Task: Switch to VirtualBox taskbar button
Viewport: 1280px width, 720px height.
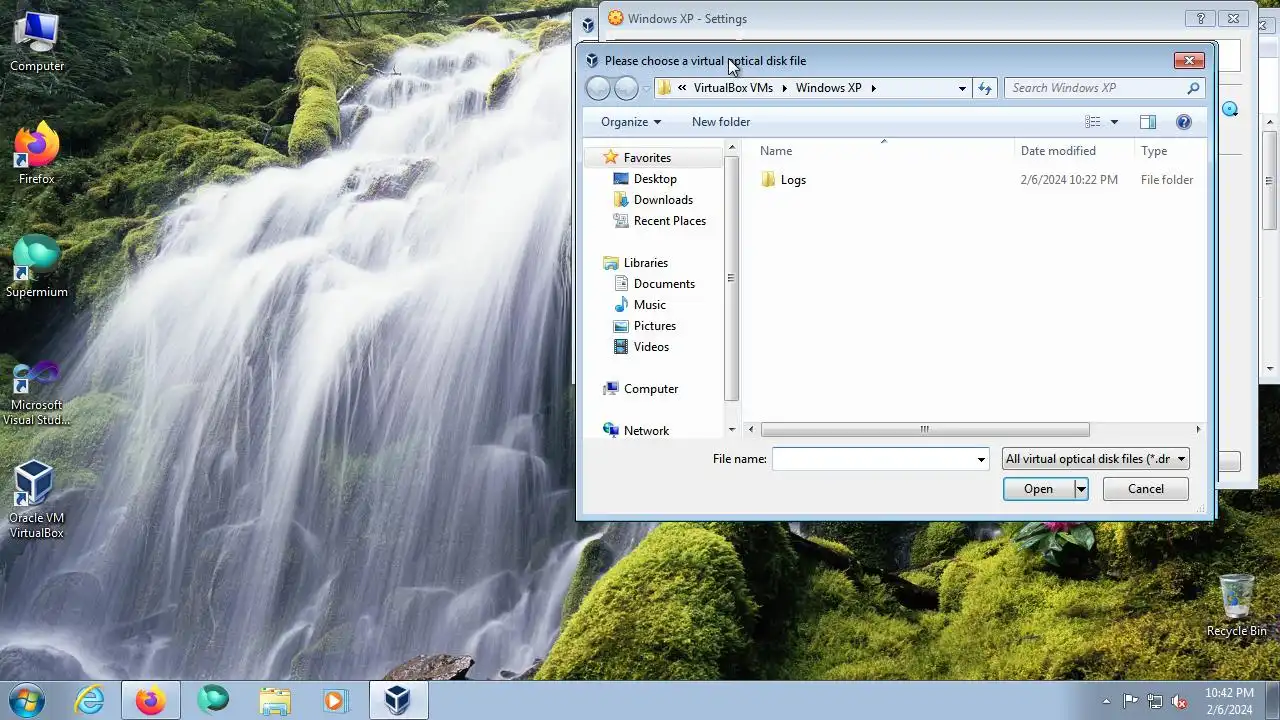Action: (x=398, y=700)
